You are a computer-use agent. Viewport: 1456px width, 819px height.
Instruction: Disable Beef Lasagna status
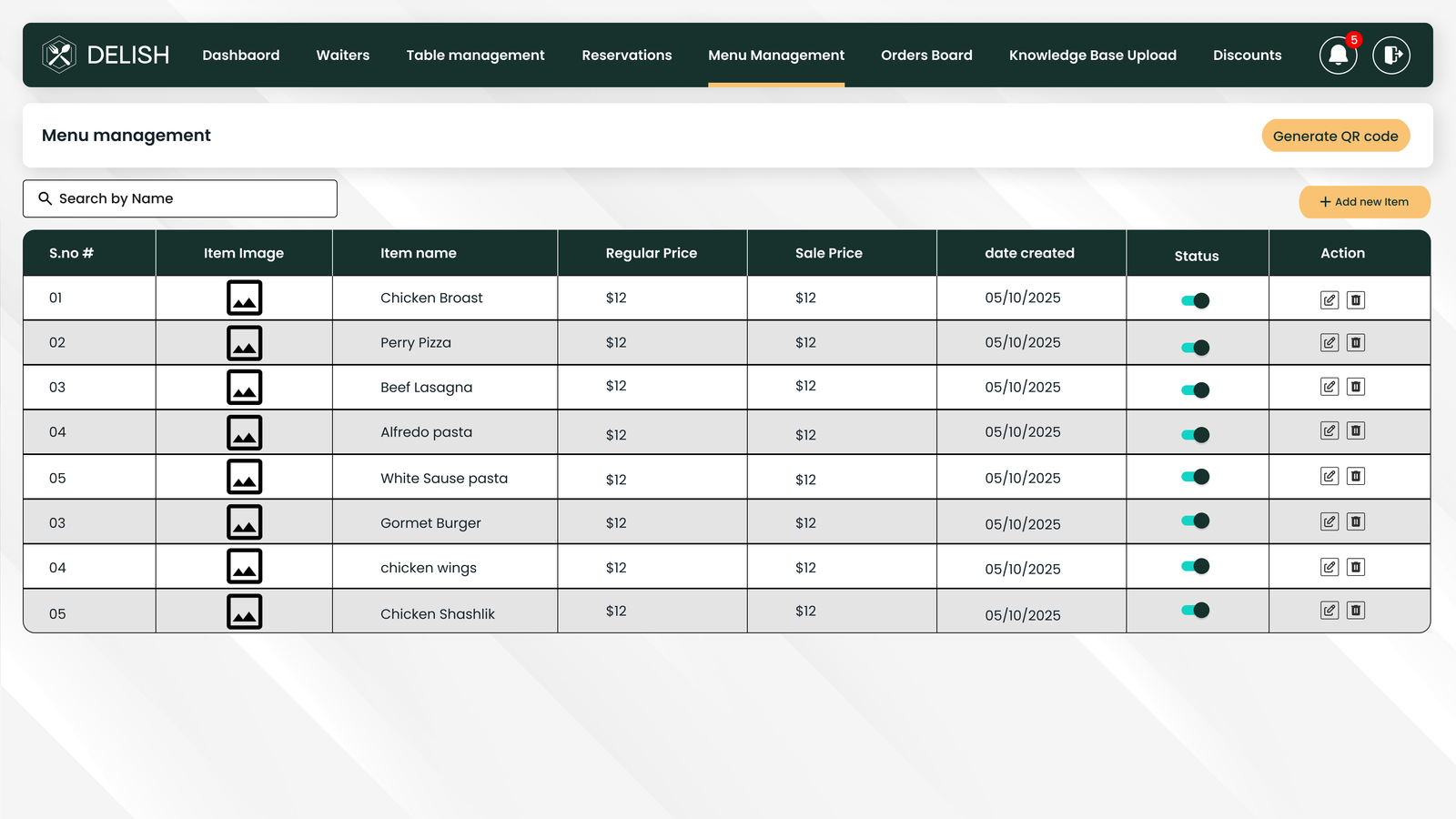(1196, 390)
